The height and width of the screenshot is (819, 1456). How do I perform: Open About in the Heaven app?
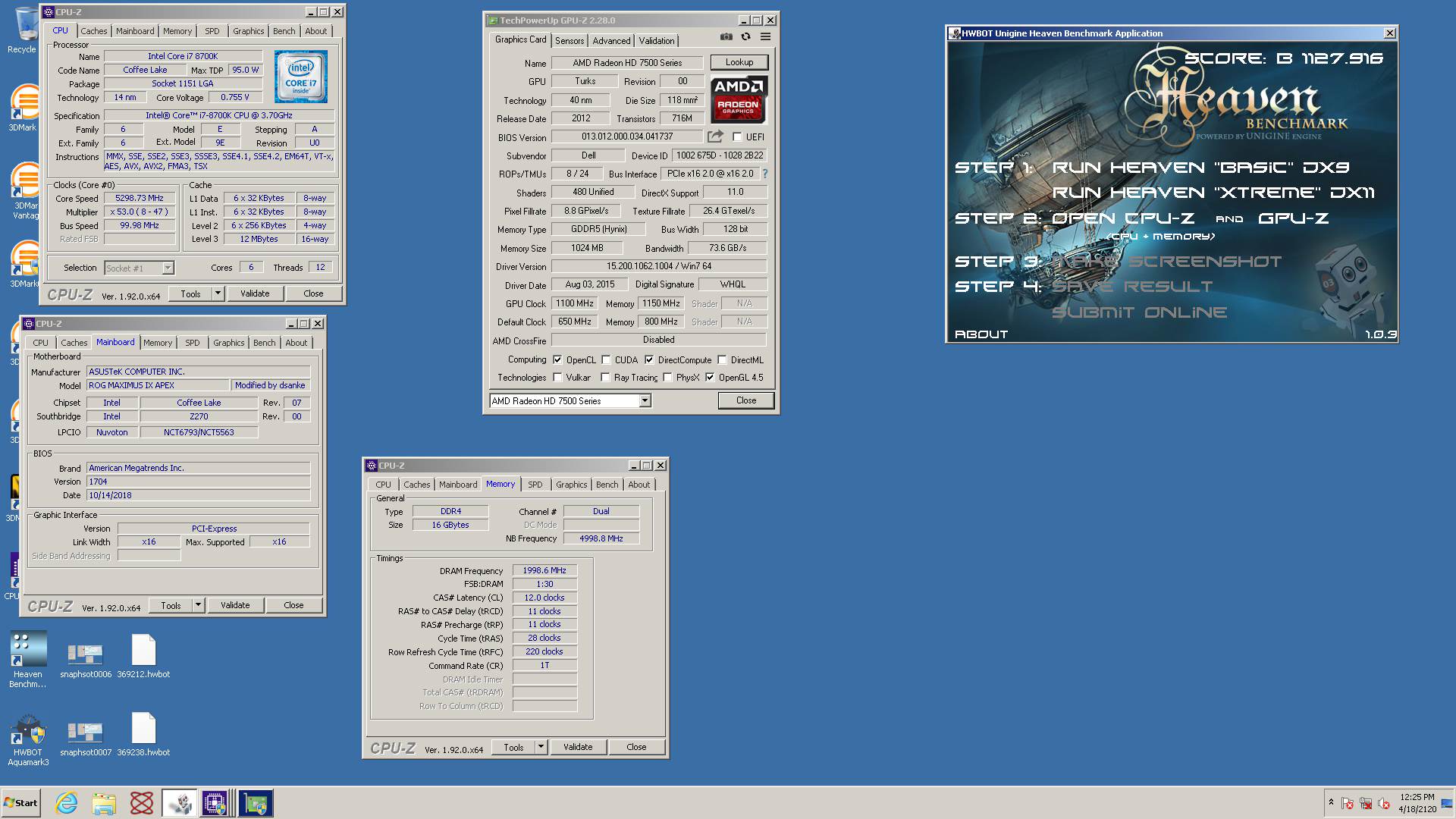click(981, 334)
